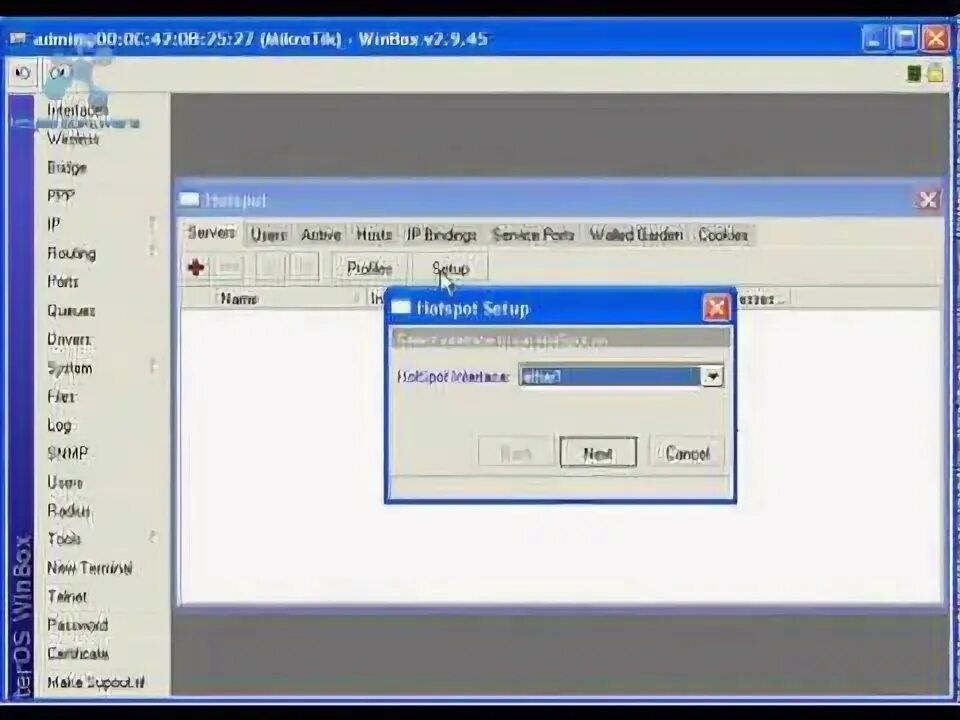
Task: Switch to the Hosts tab
Action: tap(373, 234)
